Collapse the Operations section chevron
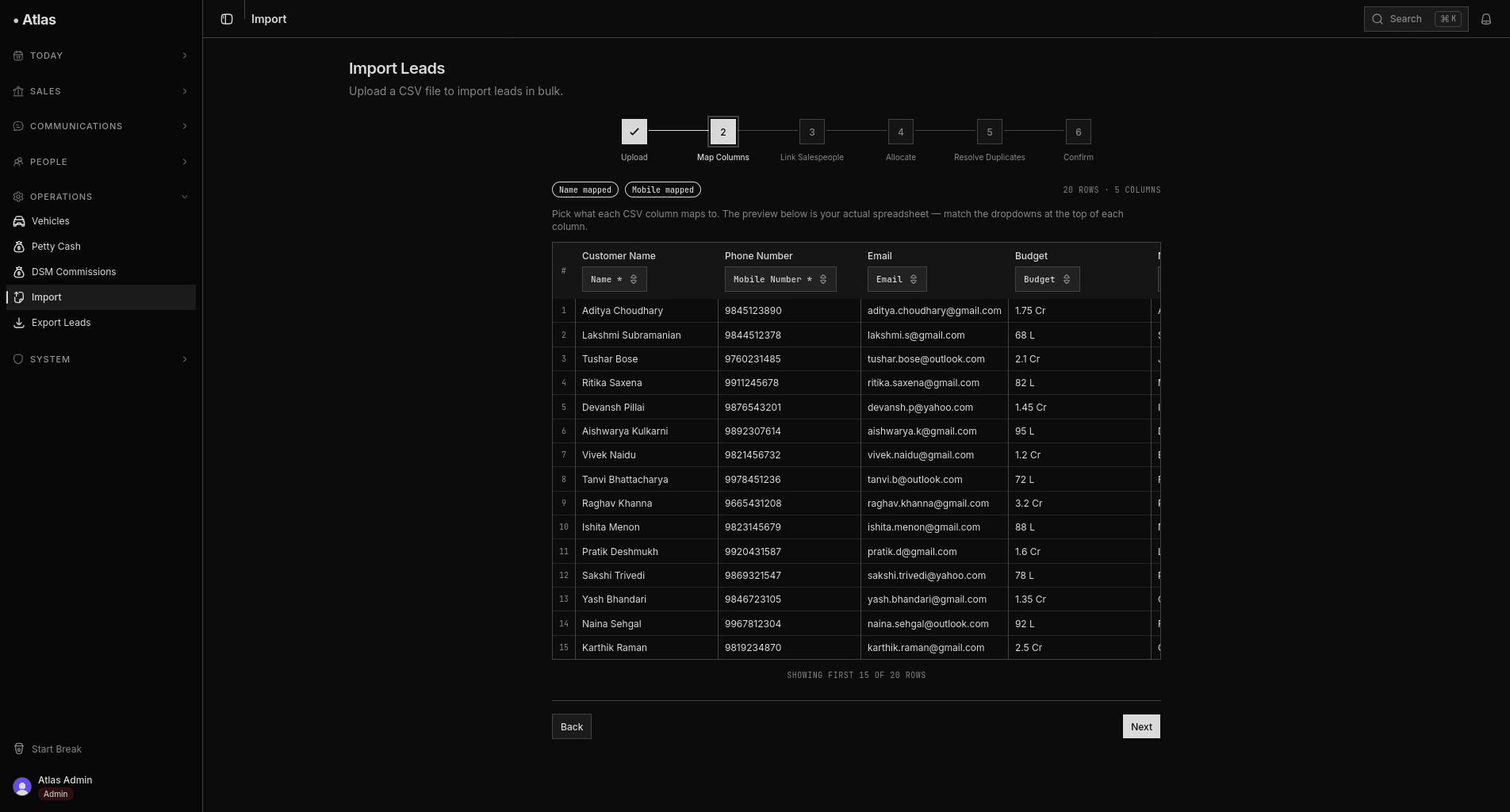This screenshot has width=1510, height=812. click(x=185, y=197)
